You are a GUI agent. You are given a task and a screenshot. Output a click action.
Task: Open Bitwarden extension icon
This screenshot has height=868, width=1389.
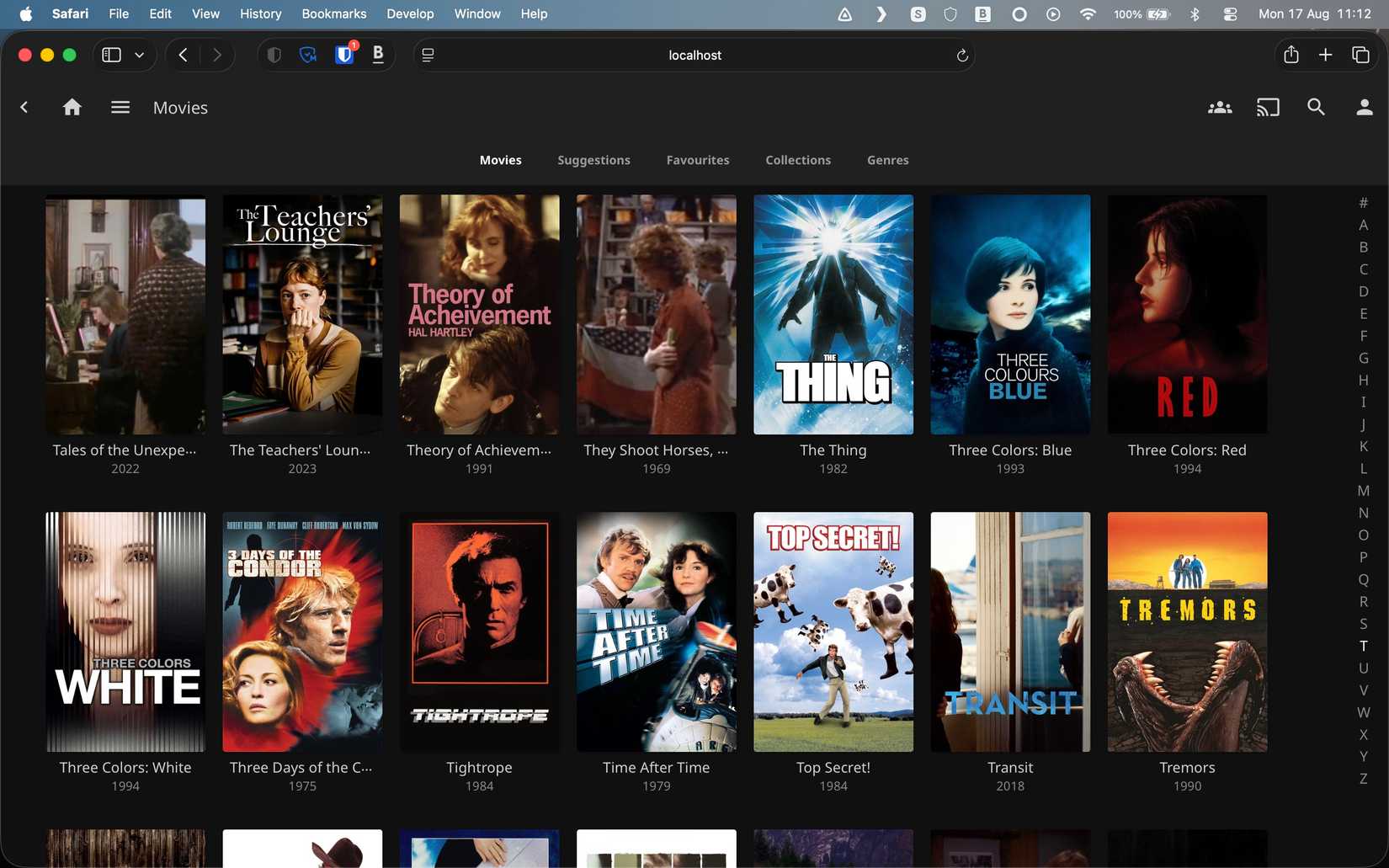(344, 55)
